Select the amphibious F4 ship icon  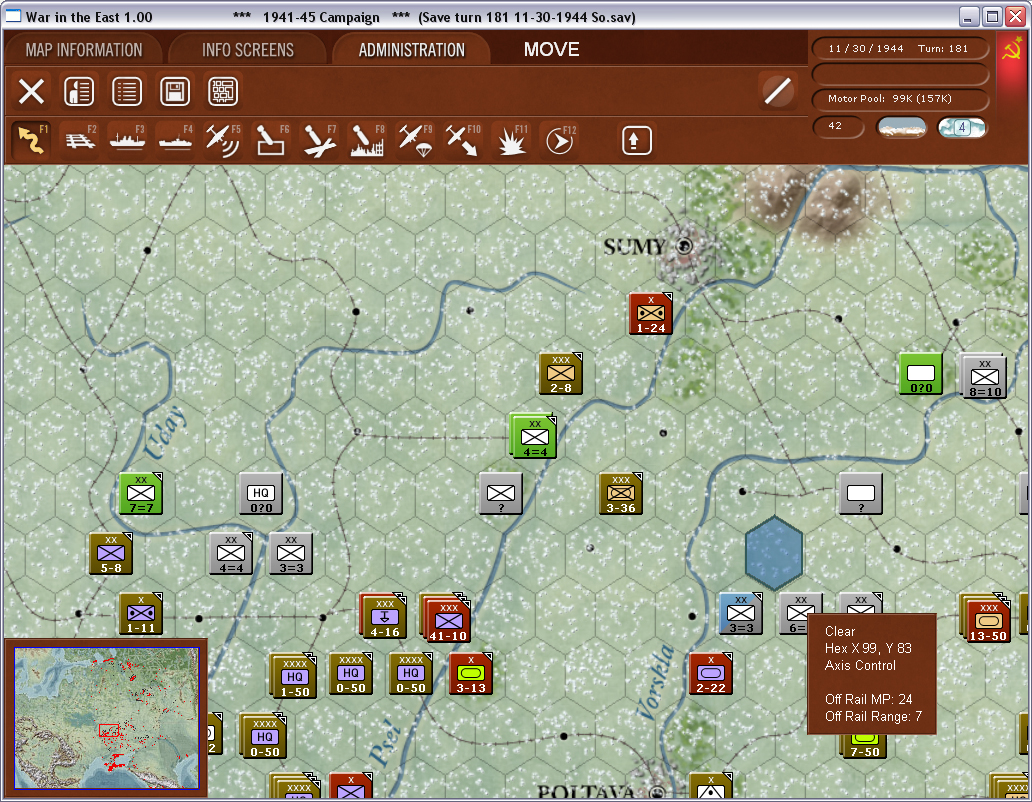[176, 140]
